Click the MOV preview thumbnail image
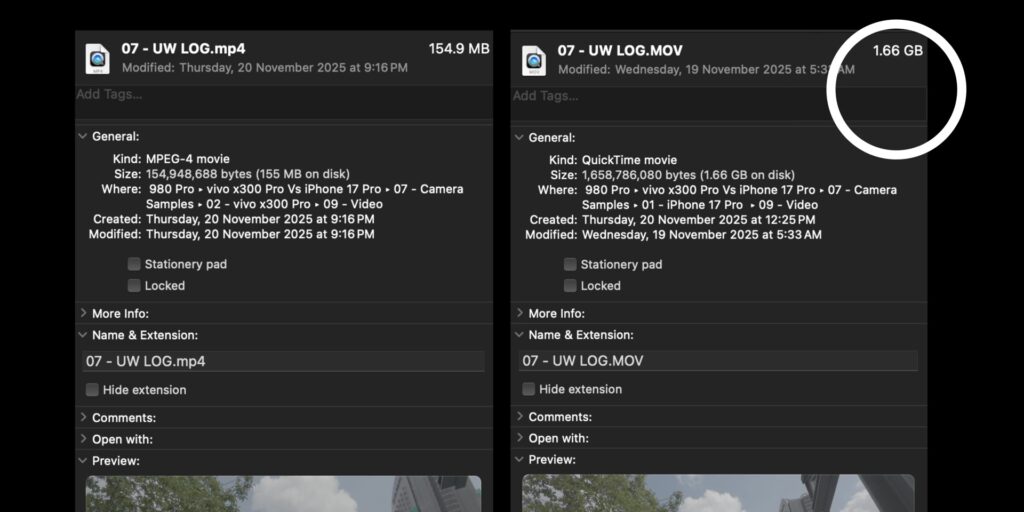This screenshot has width=1024, height=512. (718, 493)
